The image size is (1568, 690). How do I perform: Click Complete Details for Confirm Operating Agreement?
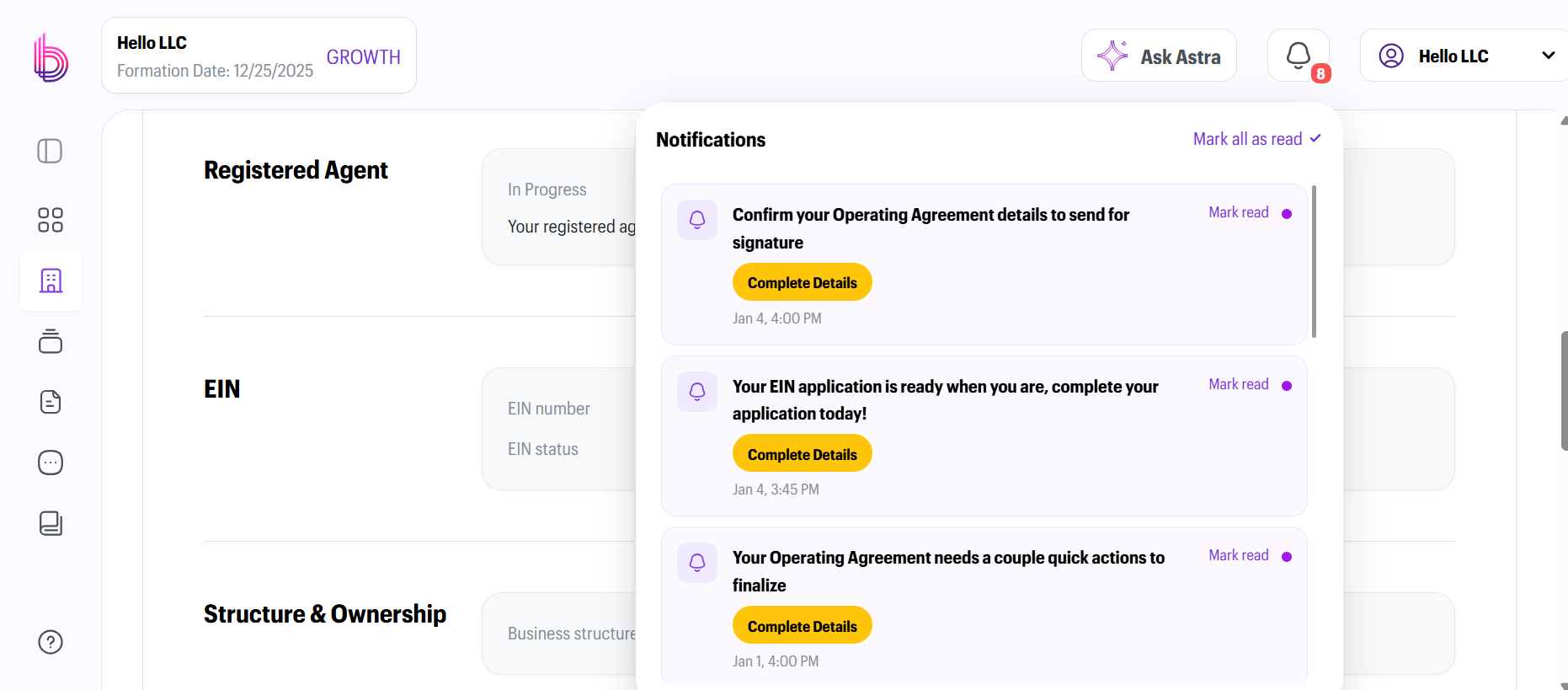click(x=802, y=282)
